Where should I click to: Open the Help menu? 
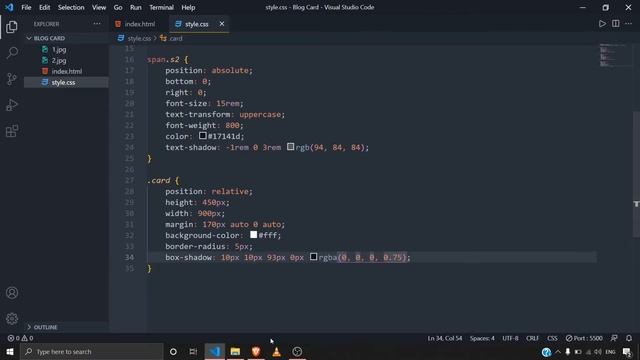[188, 7]
